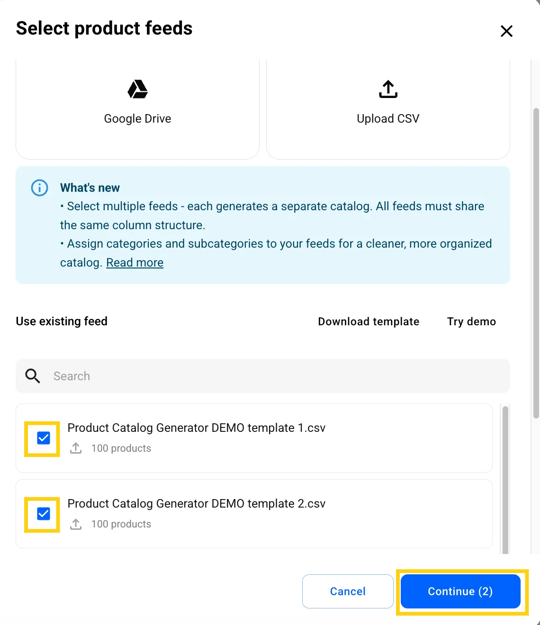Click the Cancel button

348,591
